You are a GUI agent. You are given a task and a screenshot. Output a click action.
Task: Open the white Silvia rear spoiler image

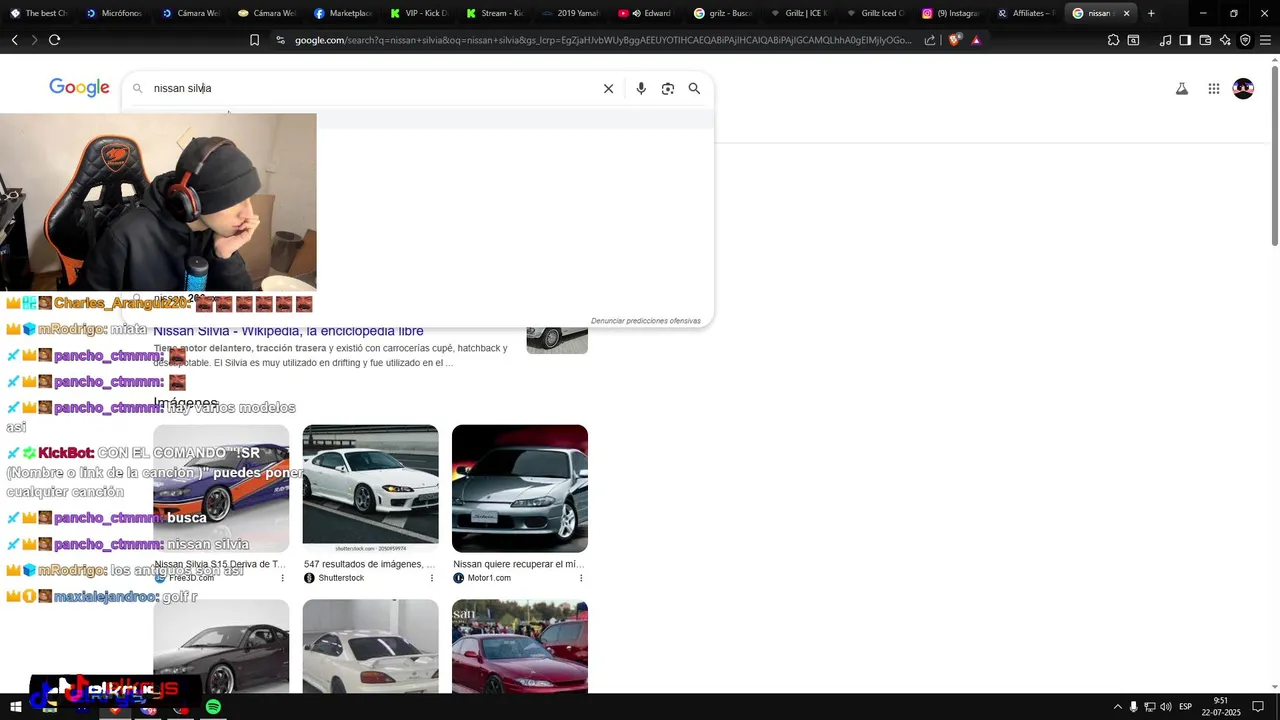(370, 646)
